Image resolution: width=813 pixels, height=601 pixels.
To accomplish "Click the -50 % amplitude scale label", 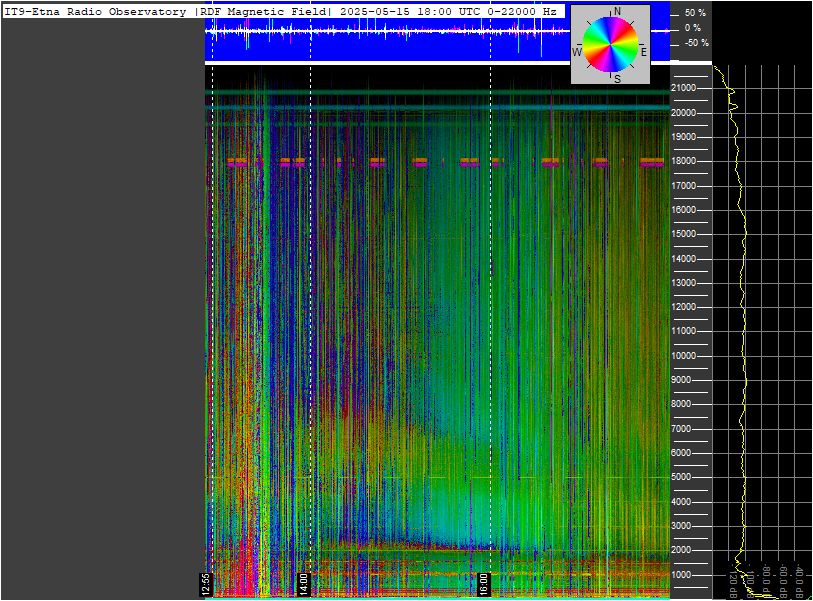I will pyautogui.click(x=697, y=43).
